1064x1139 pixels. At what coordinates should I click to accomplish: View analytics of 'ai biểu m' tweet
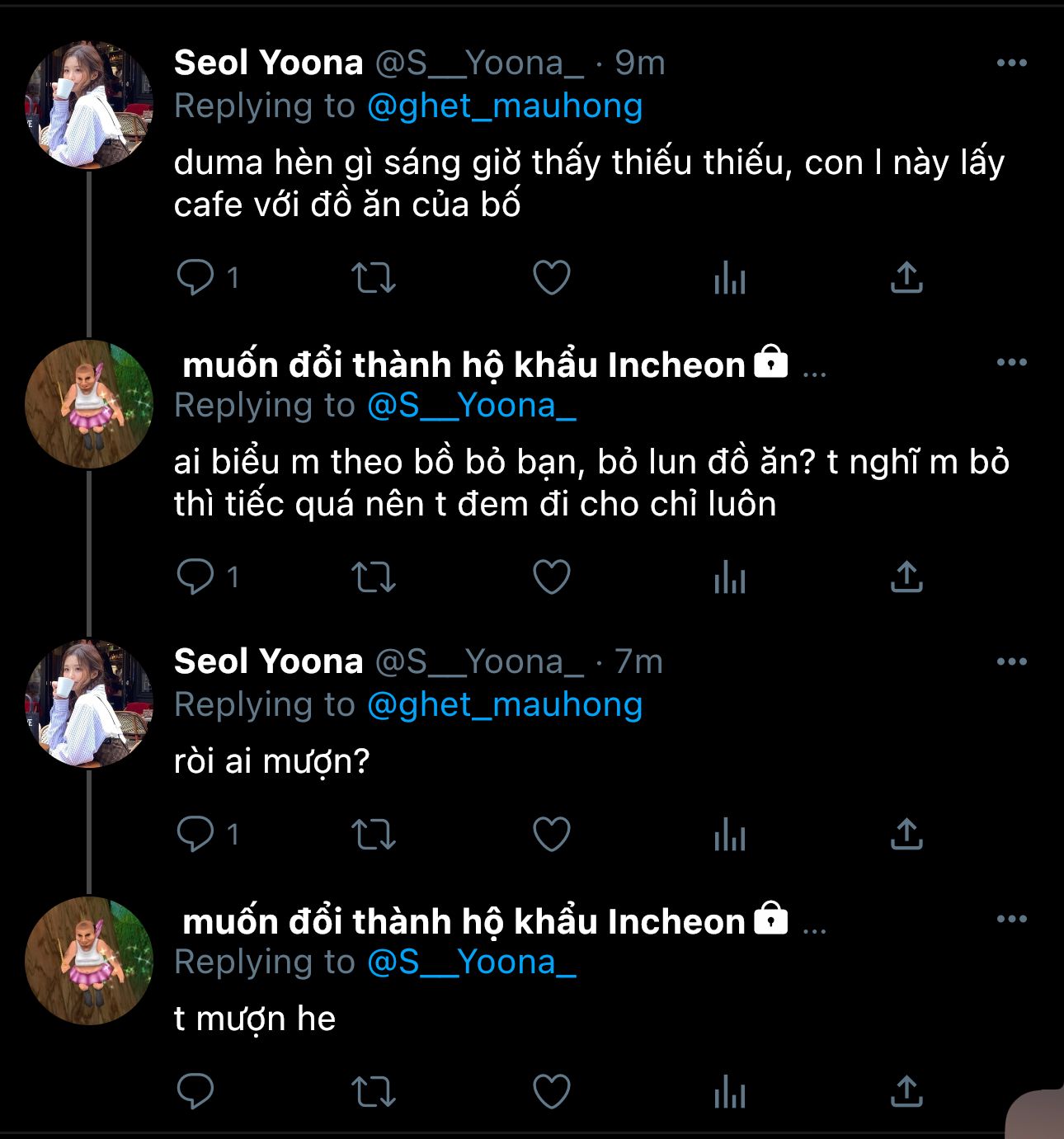(729, 577)
